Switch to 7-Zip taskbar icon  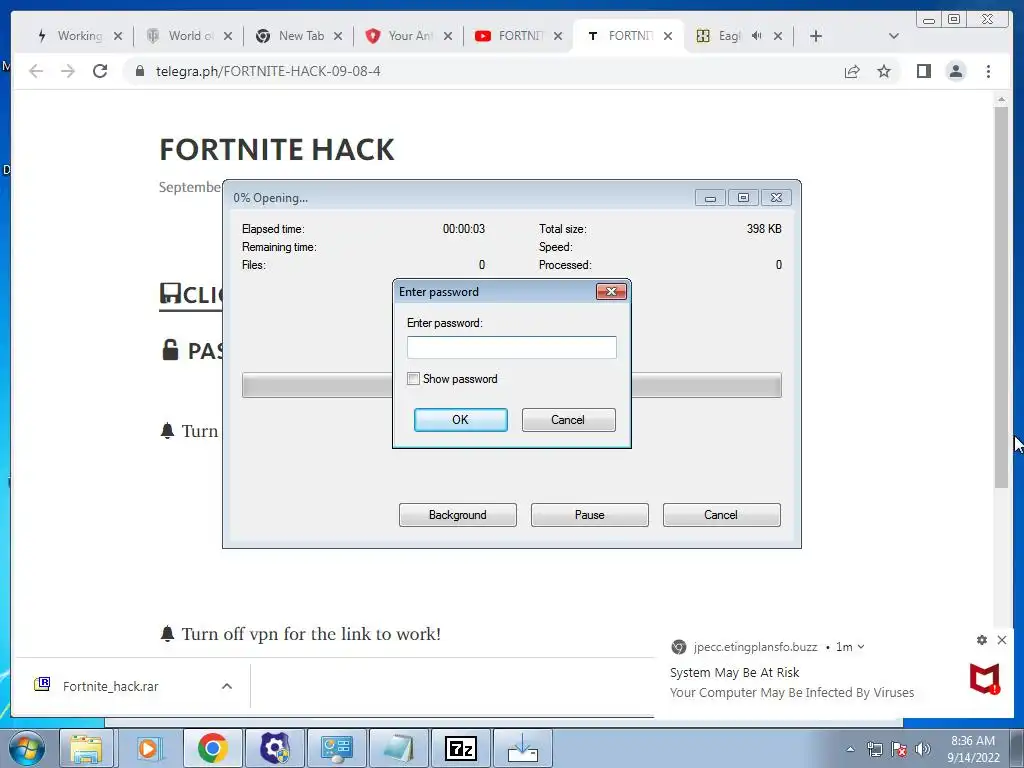pos(461,748)
